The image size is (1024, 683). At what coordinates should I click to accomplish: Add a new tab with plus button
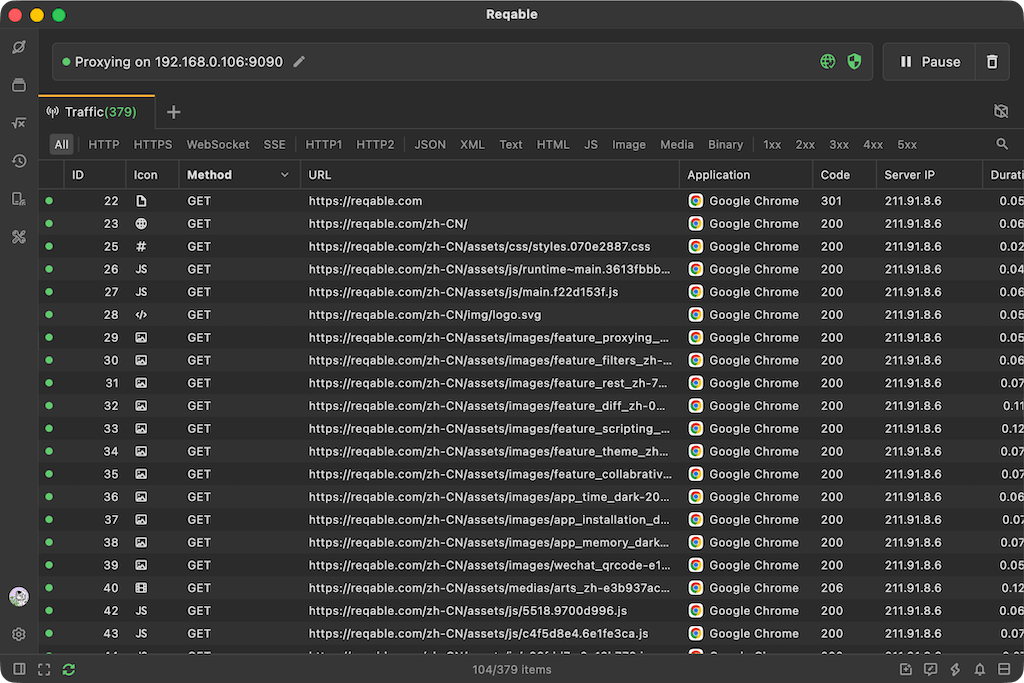pyautogui.click(x=173, y=112)
